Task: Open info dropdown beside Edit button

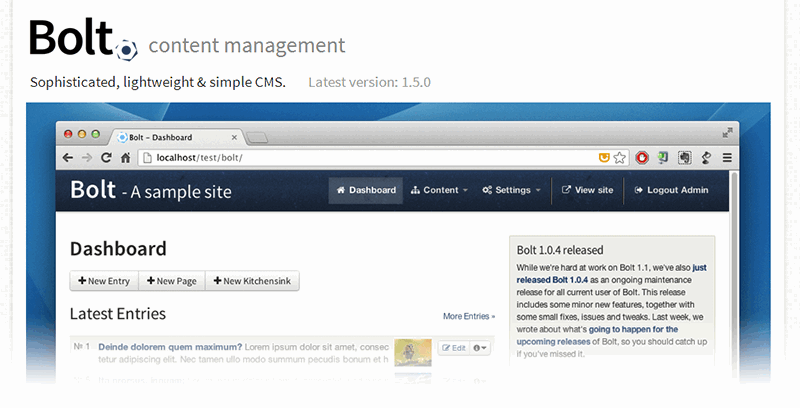Action: tap(480, 348)
